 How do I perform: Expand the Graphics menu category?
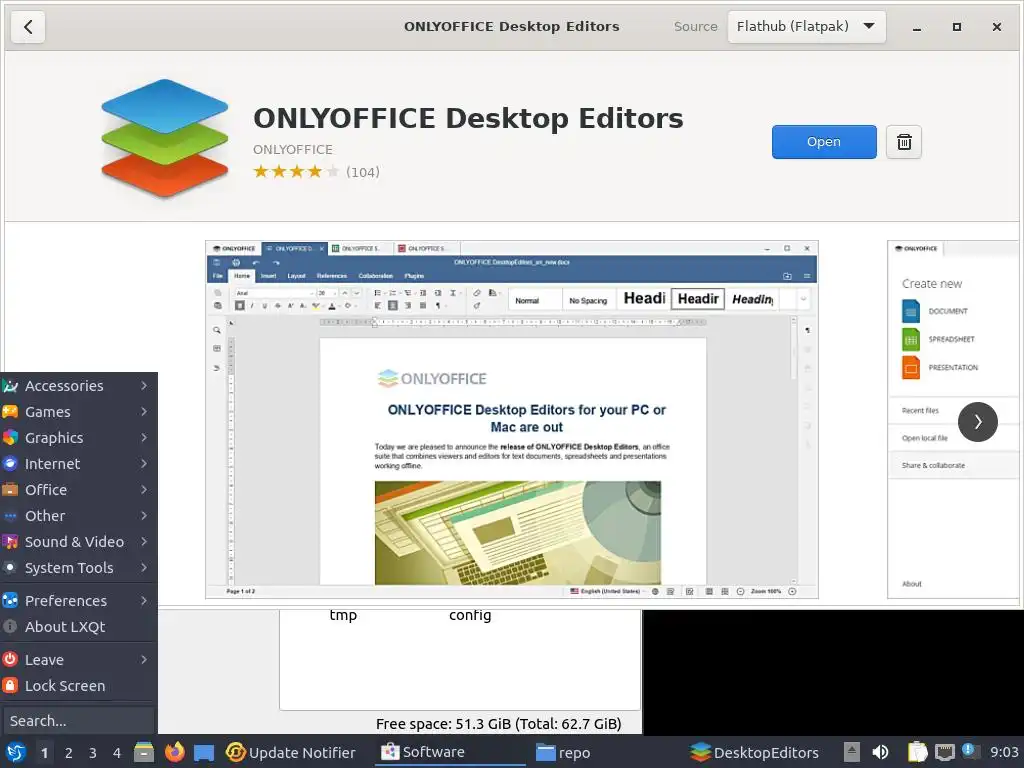point(78,438)
